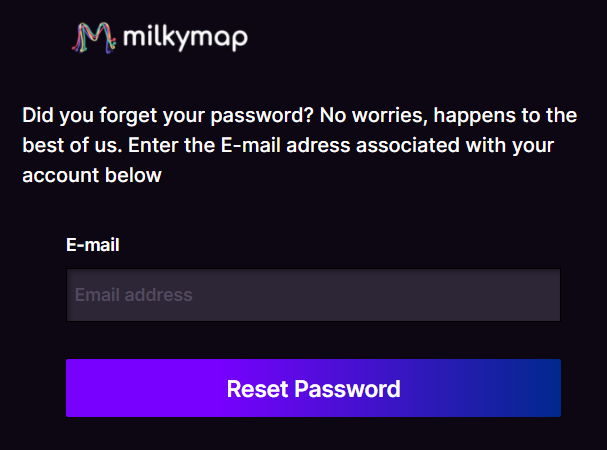Click the word "Password" on the purple button

click(x=347, y=389)
